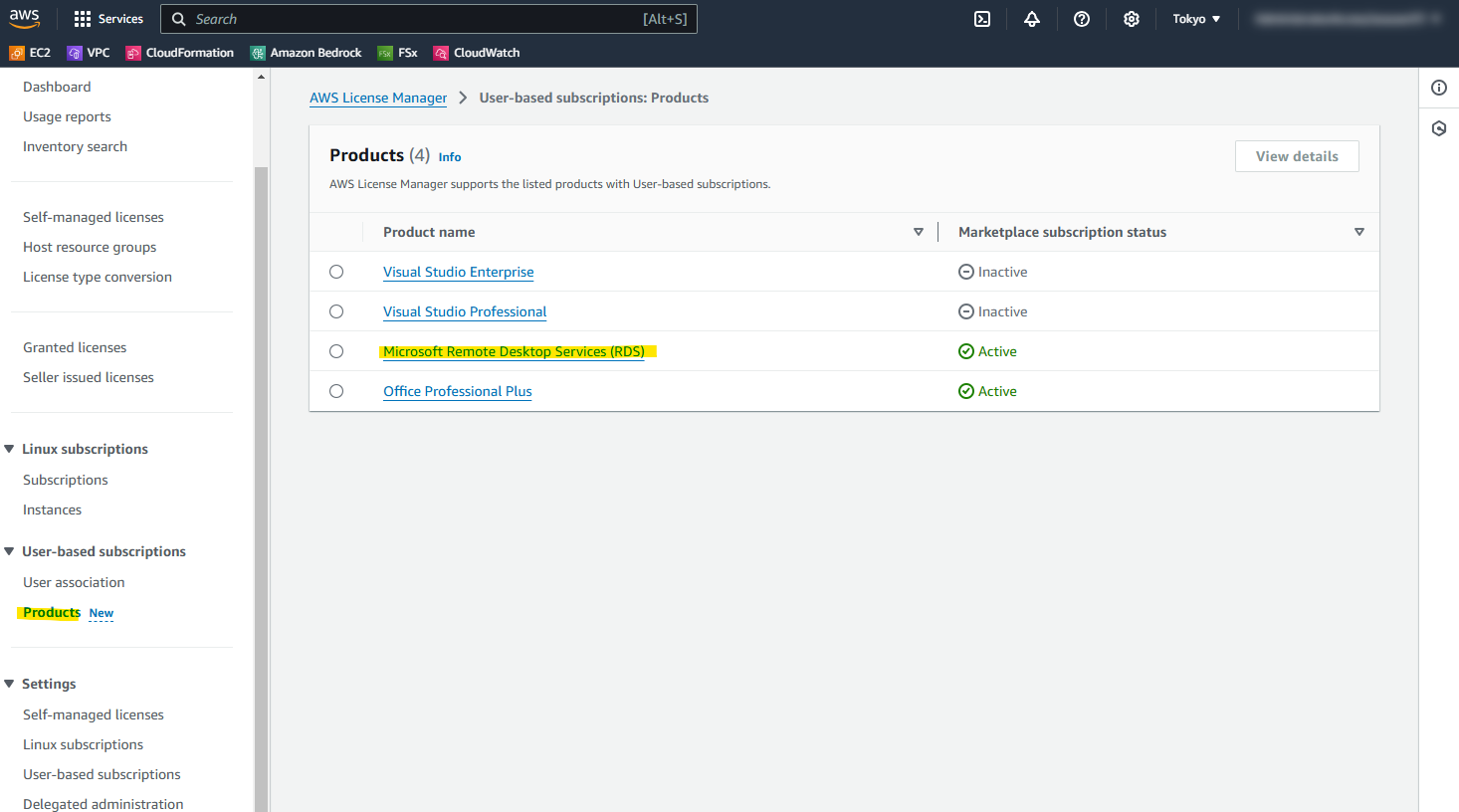Viewport: 1459px width, 812px height.
Task: Open VPC favorite shortcut
Action: 89,53
